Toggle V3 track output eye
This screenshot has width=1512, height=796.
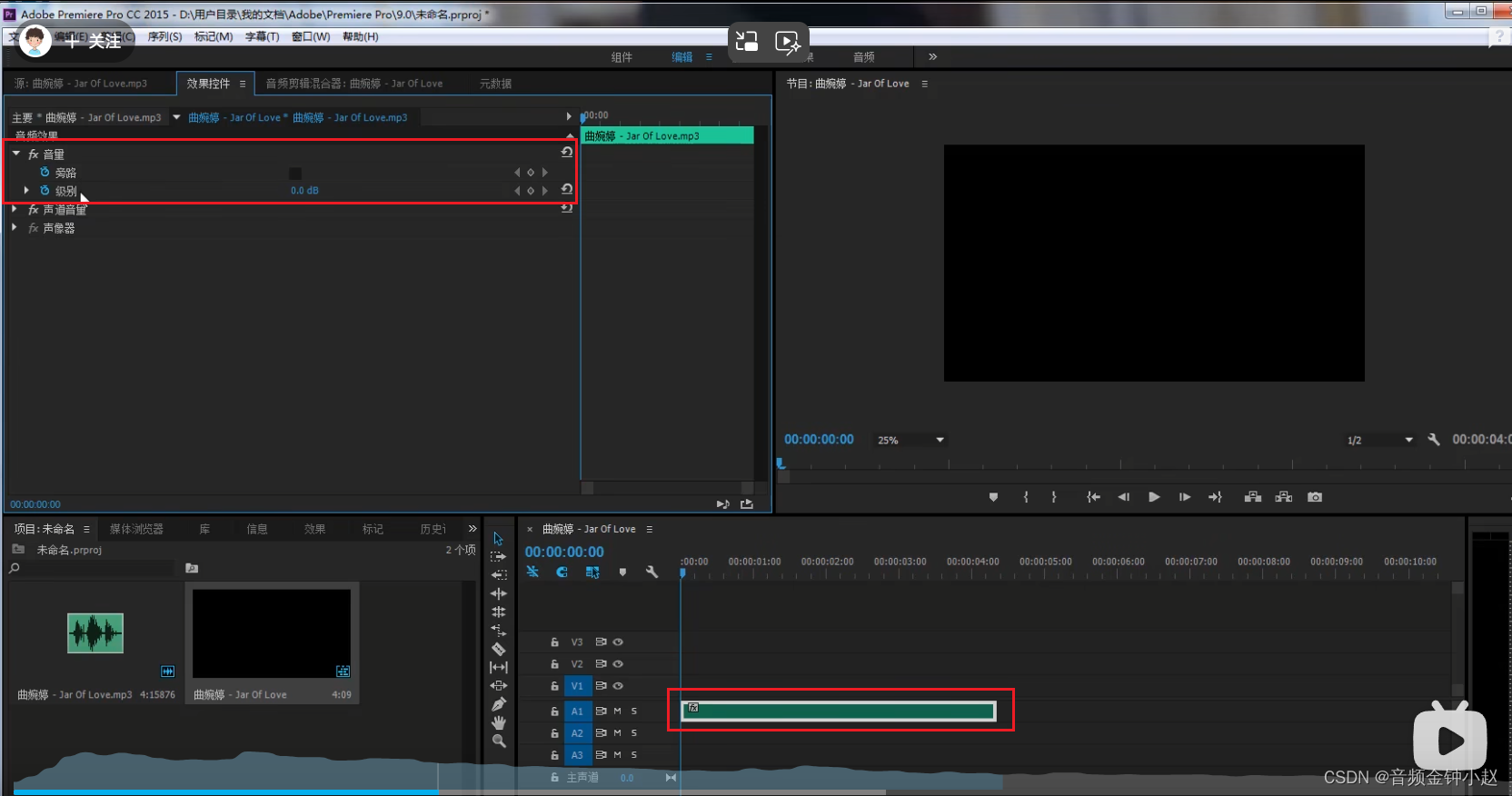(618, 642)
